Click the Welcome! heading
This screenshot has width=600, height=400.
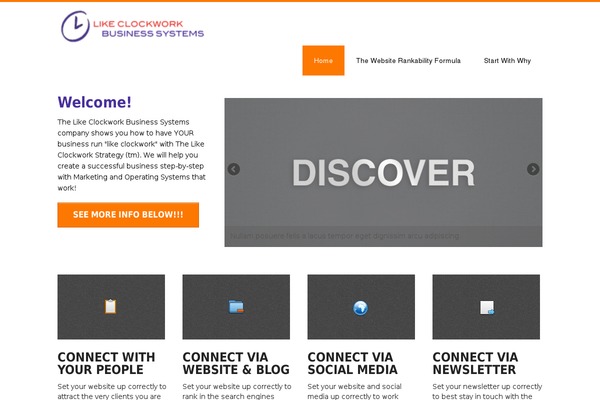tap(95, 102)
